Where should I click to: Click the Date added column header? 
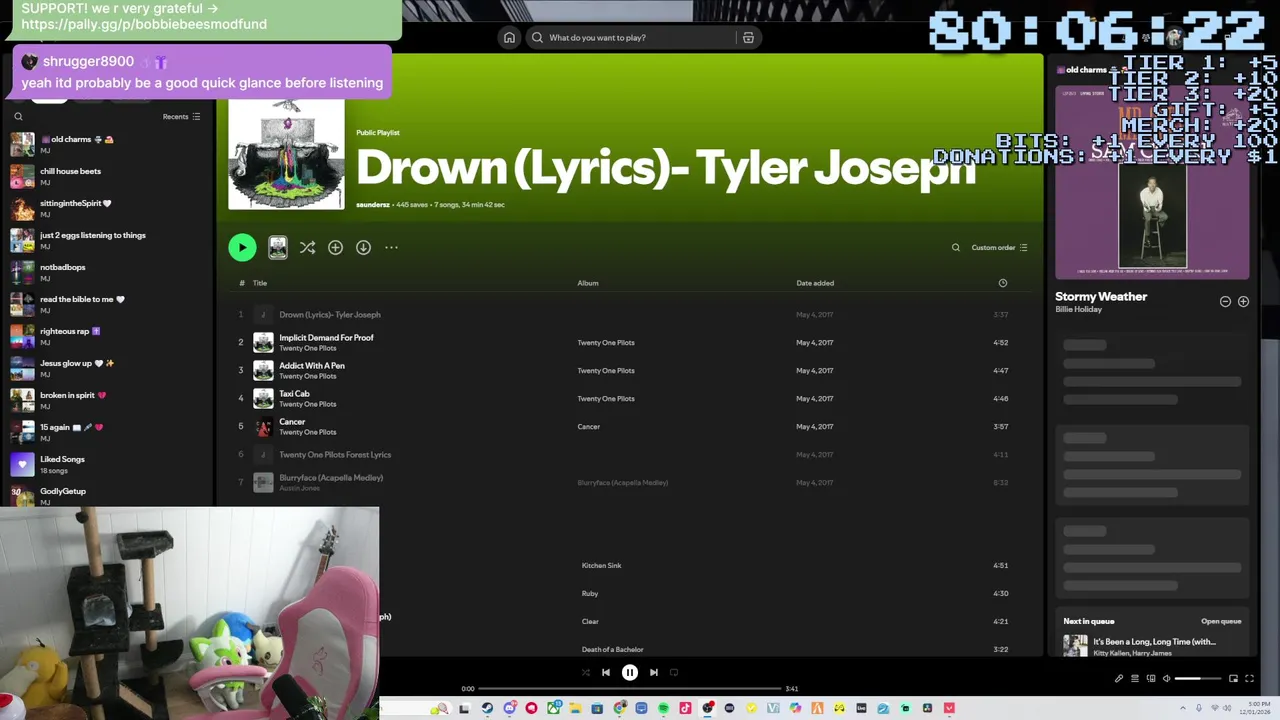815,283
